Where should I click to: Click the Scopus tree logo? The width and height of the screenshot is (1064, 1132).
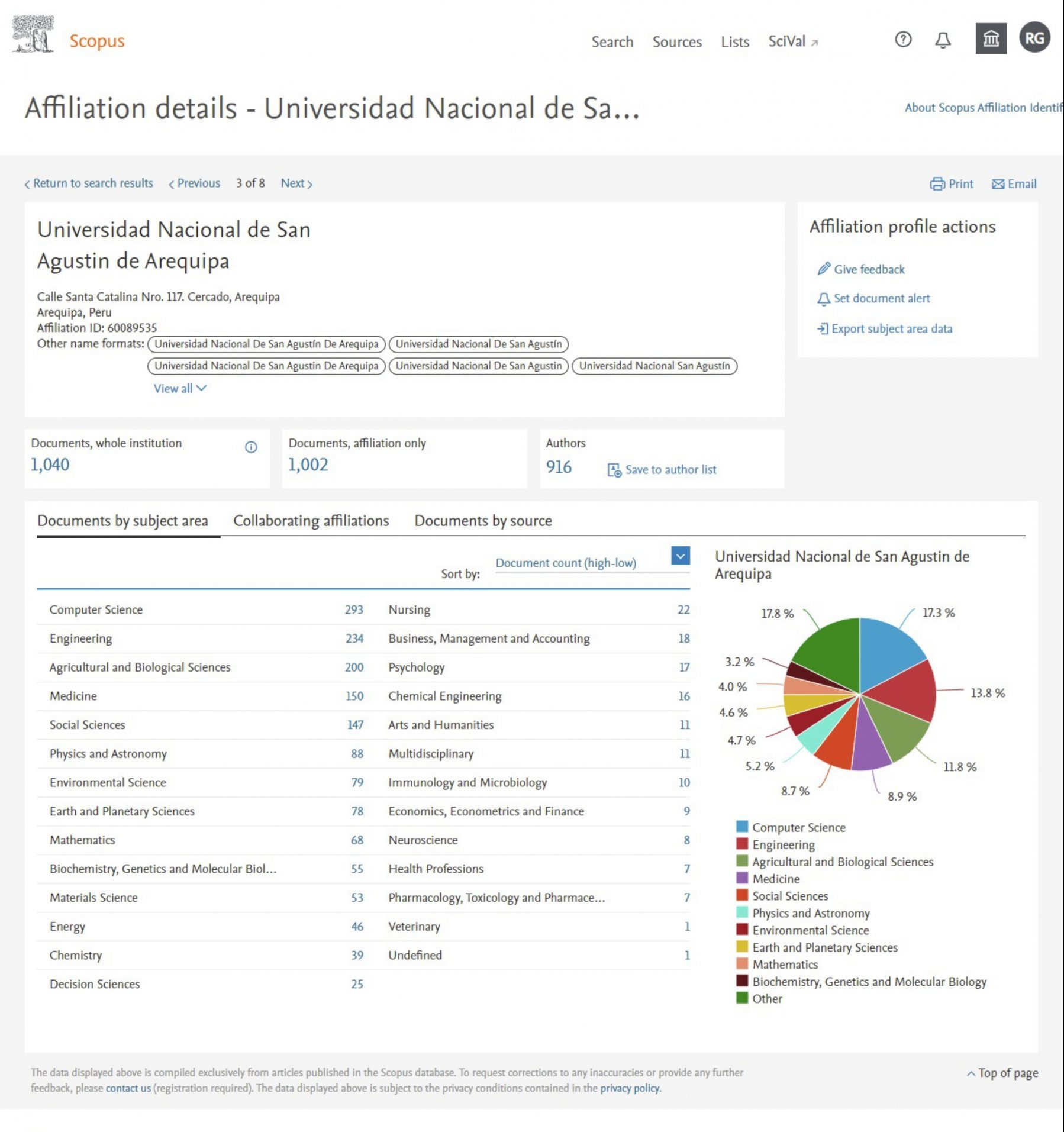tap(33, 35)
